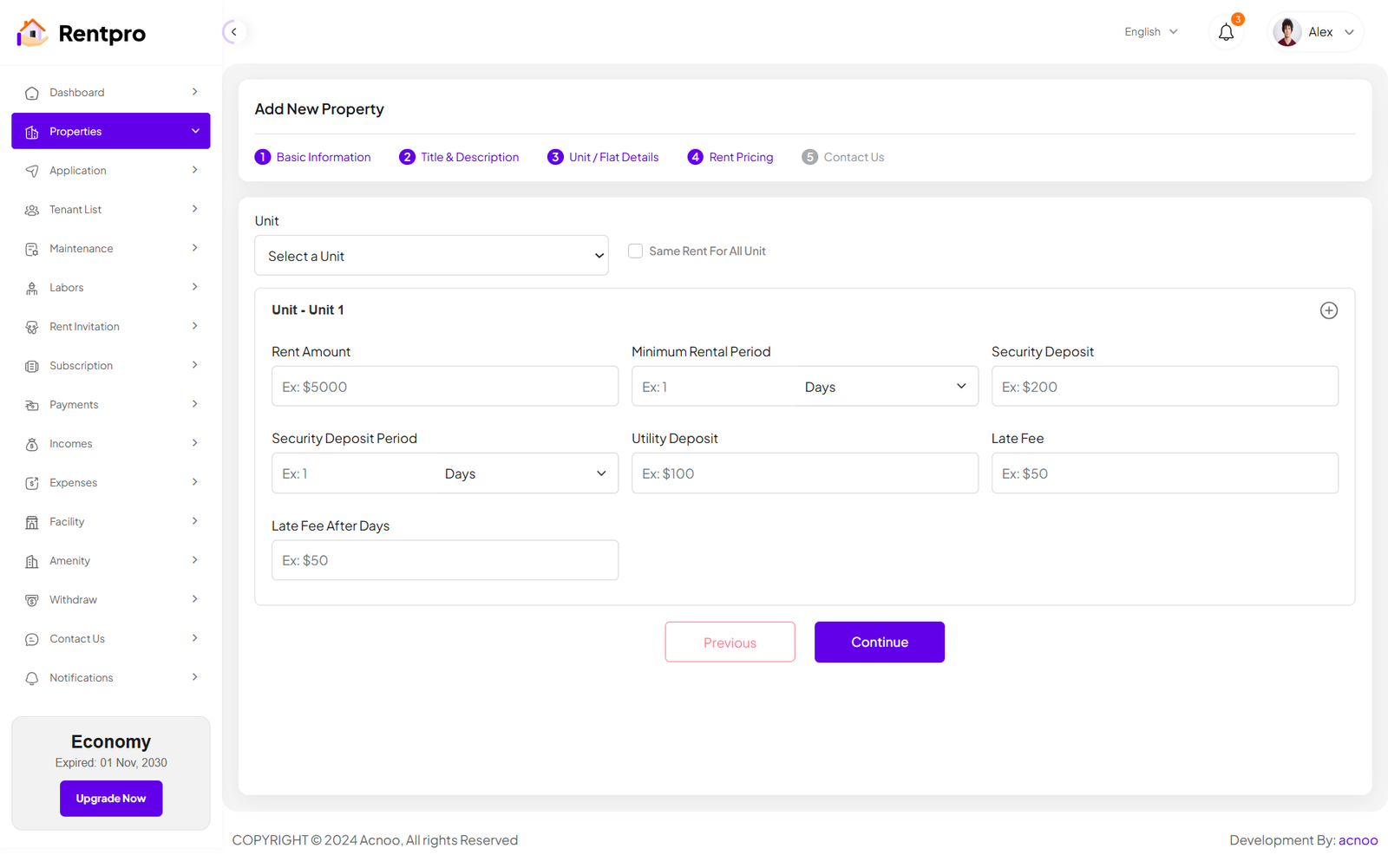This screenshot has width=1388, height=868.
Task: Expand the Properties sidebar menu
Action: pyautogui.click(x=111, y=131)
